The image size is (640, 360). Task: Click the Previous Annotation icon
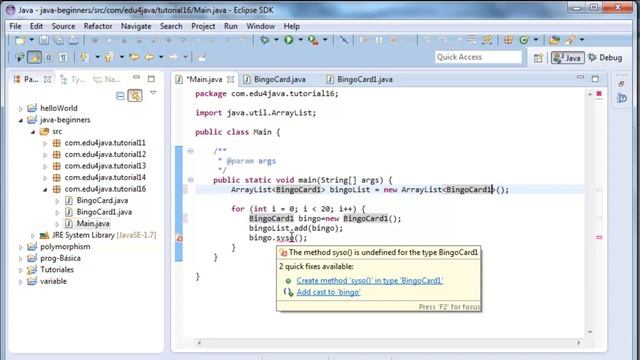(x=108, y=58)
